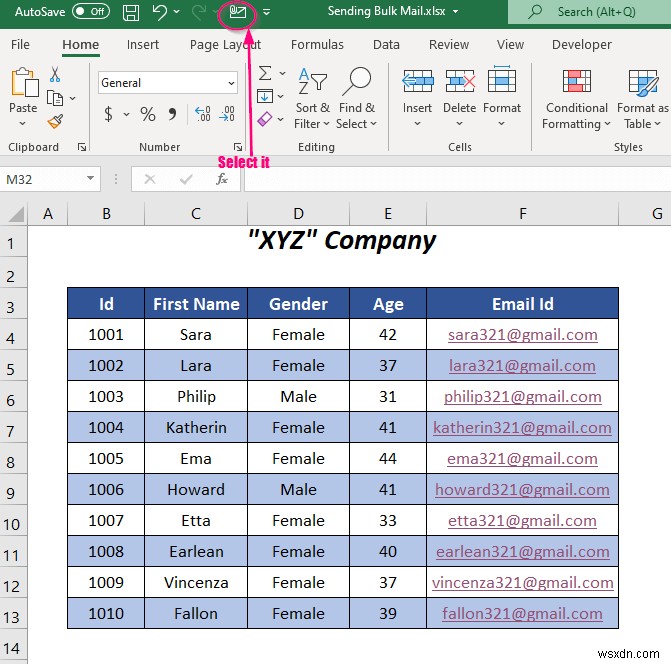This screenshot has height=664, width=671.
Task: Open the File tab
Action: tap(20, 44)
